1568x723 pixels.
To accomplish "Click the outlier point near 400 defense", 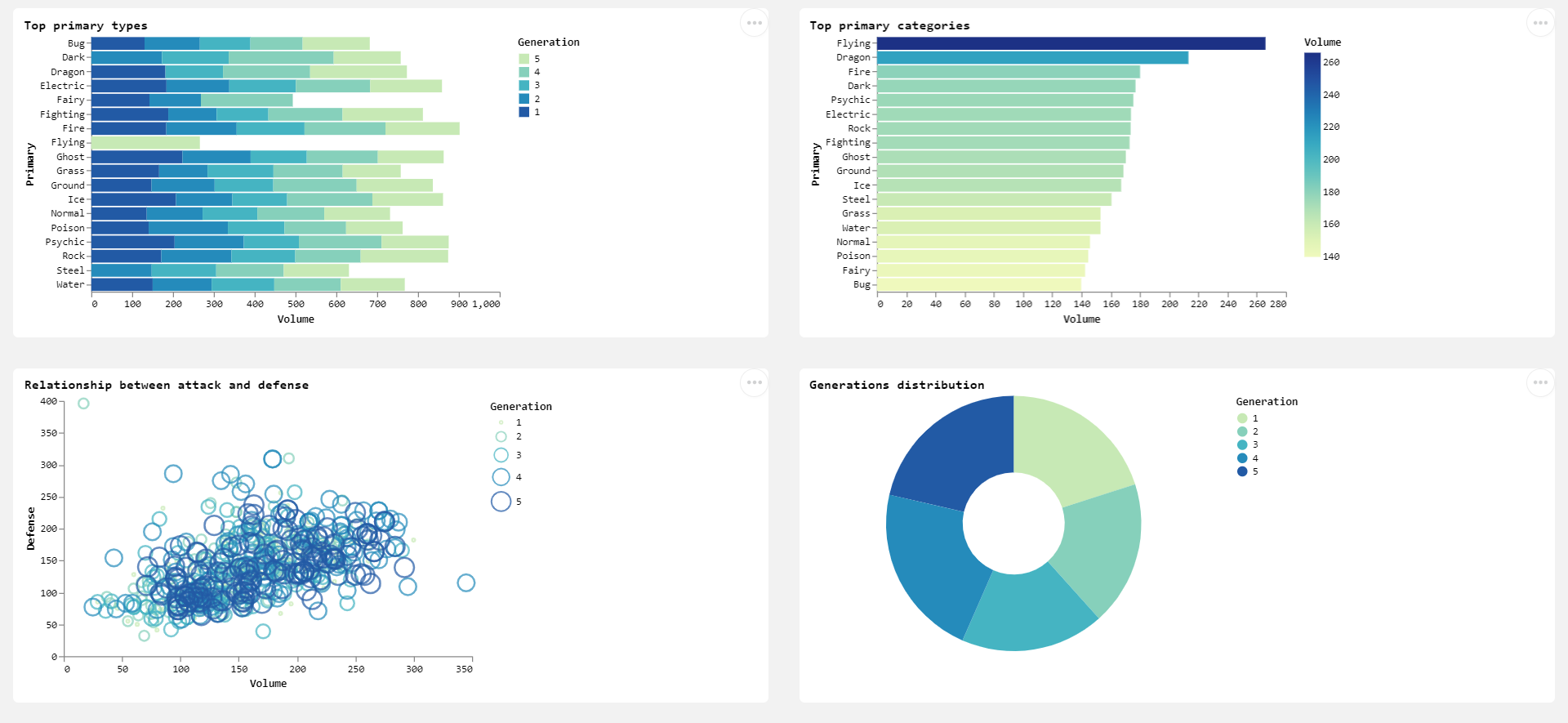I will tap(83, 404).
